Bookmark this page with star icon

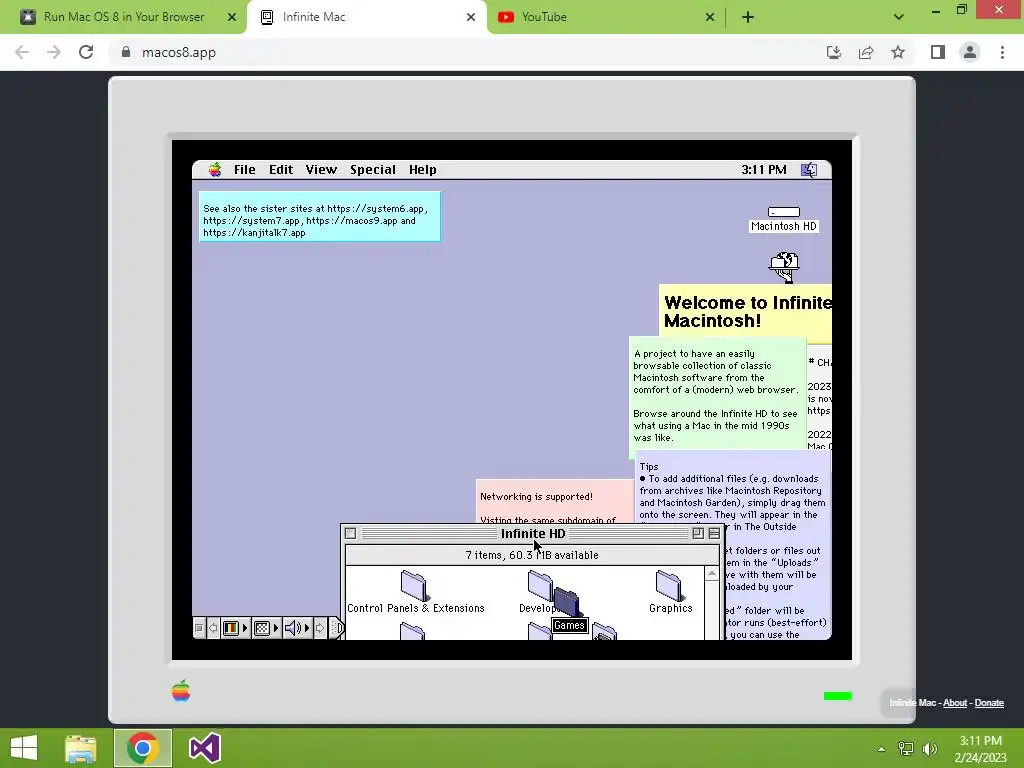898,52
